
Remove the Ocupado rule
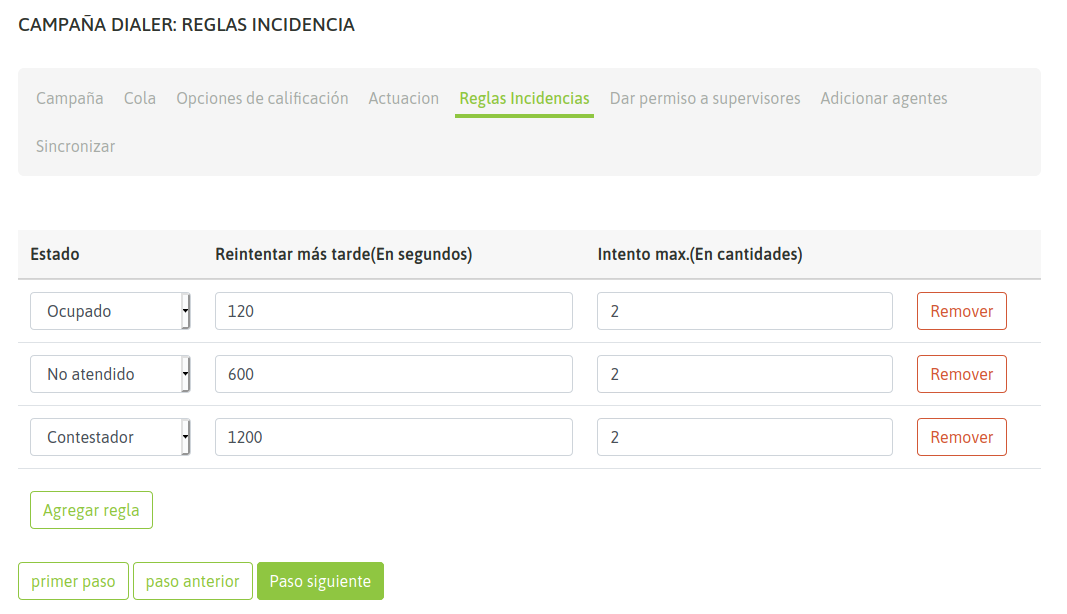coord(961,311)
